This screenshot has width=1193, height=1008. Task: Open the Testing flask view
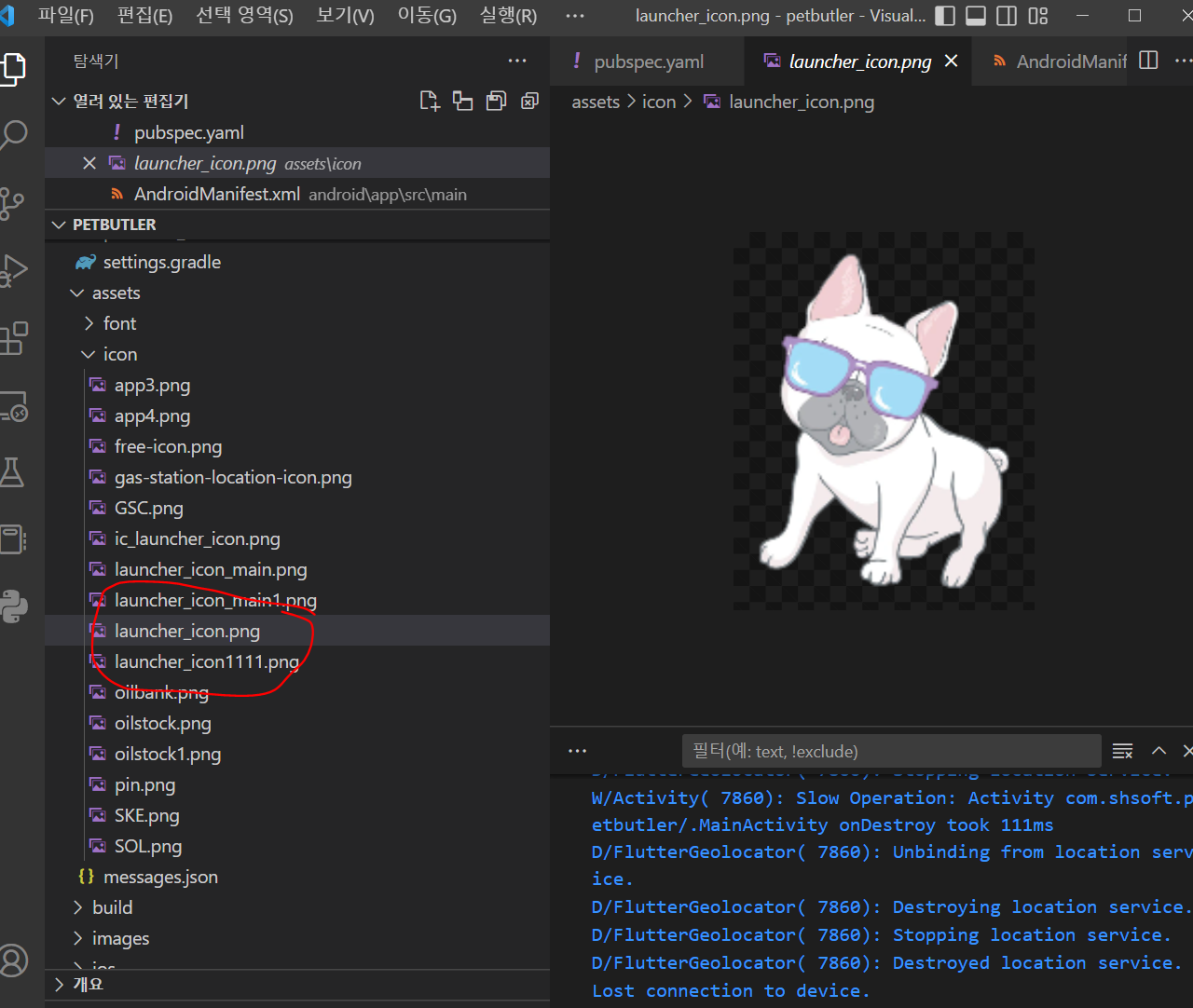pos(12,472)
